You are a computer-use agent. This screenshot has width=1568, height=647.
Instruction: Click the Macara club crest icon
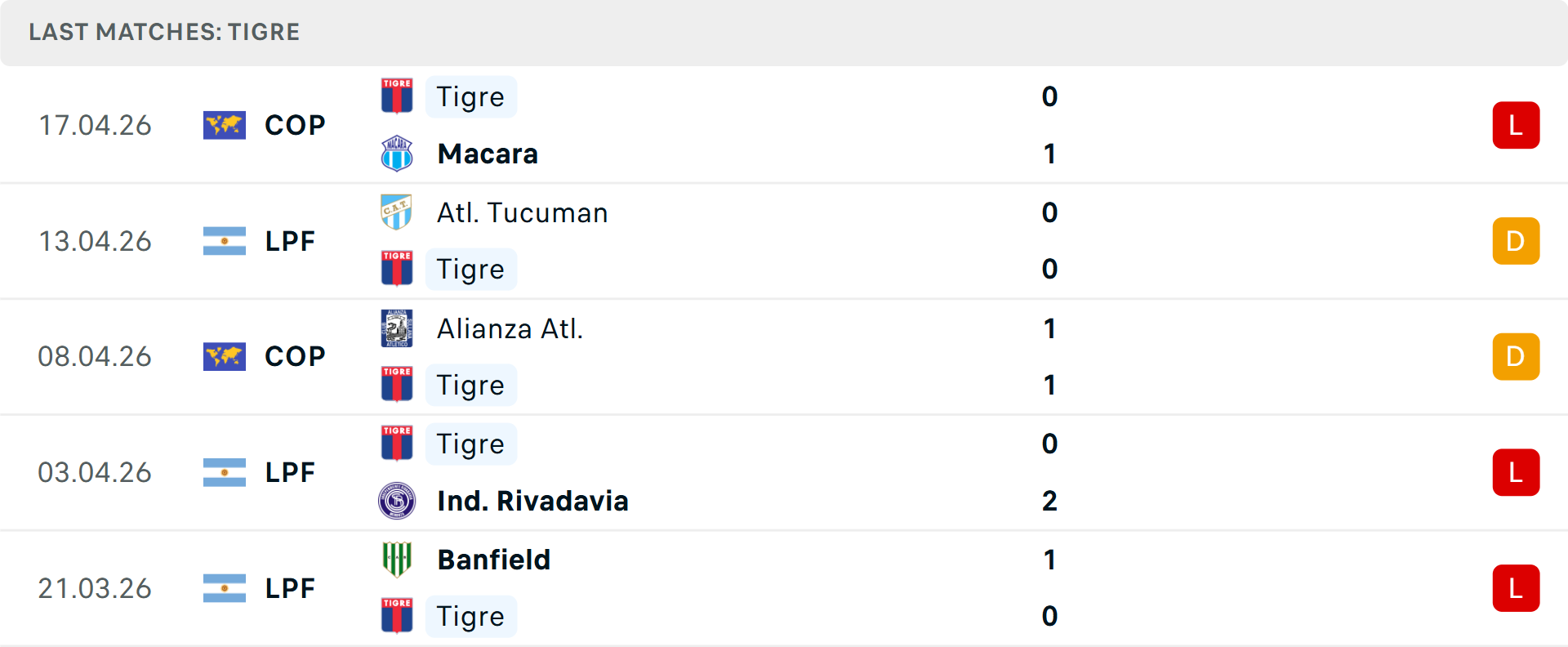point(397,154)
